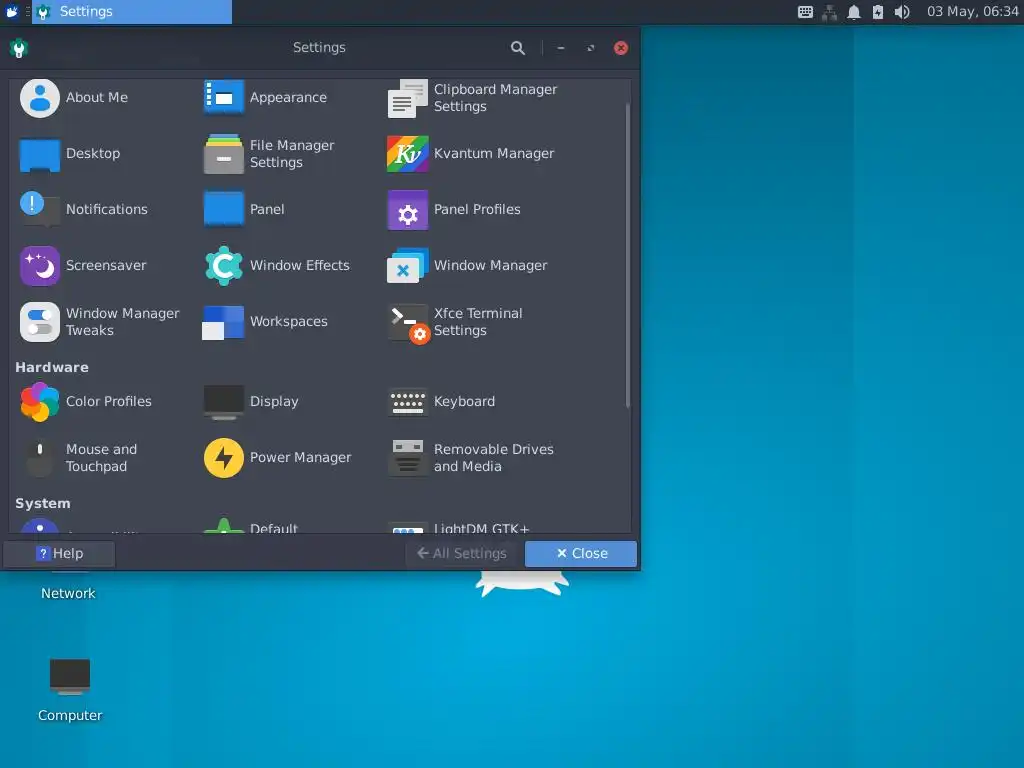
Task: Click the volume speaker icon in tray
Action: [902, 12]
